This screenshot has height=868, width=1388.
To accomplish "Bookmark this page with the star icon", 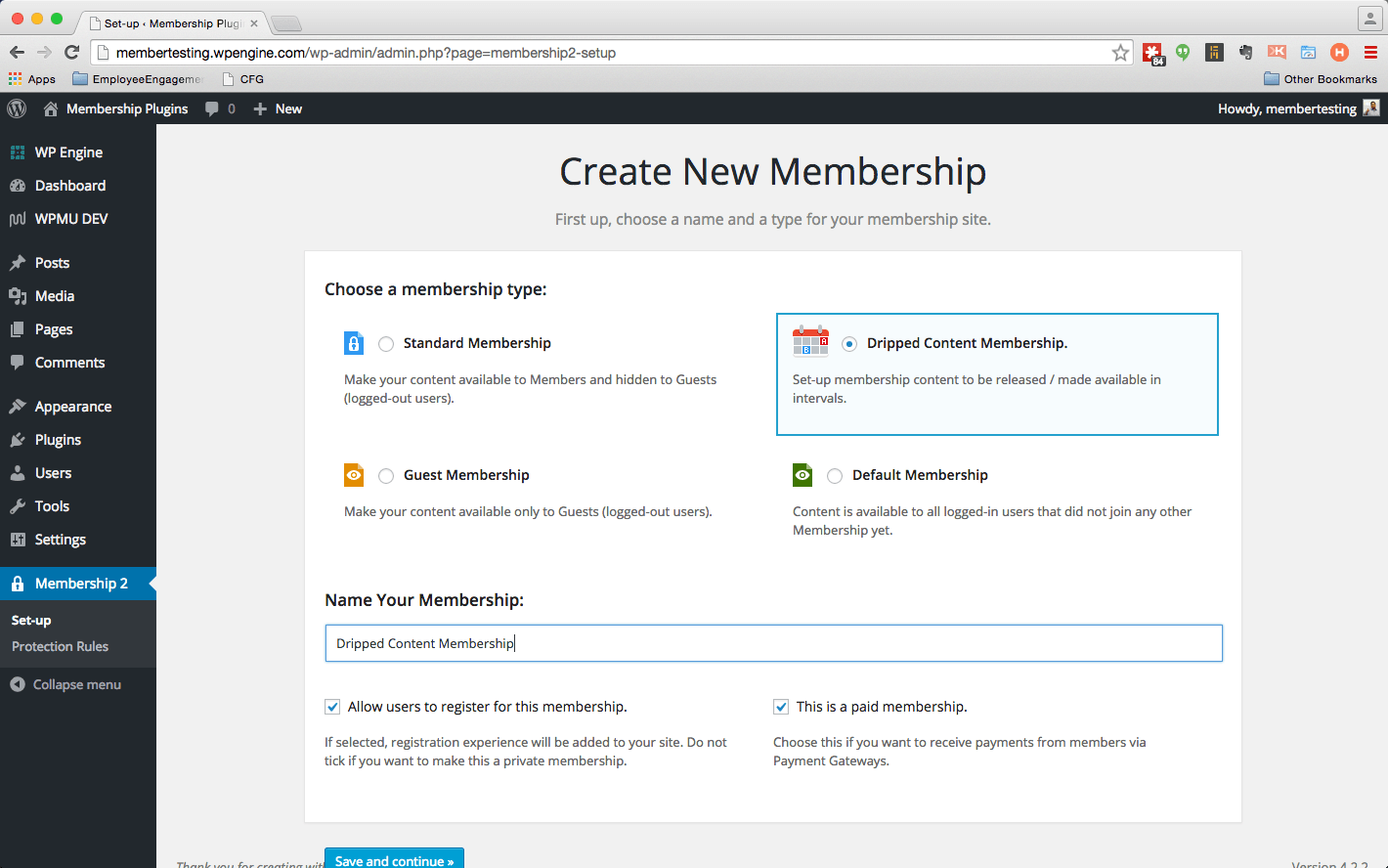I will 1120,53.
